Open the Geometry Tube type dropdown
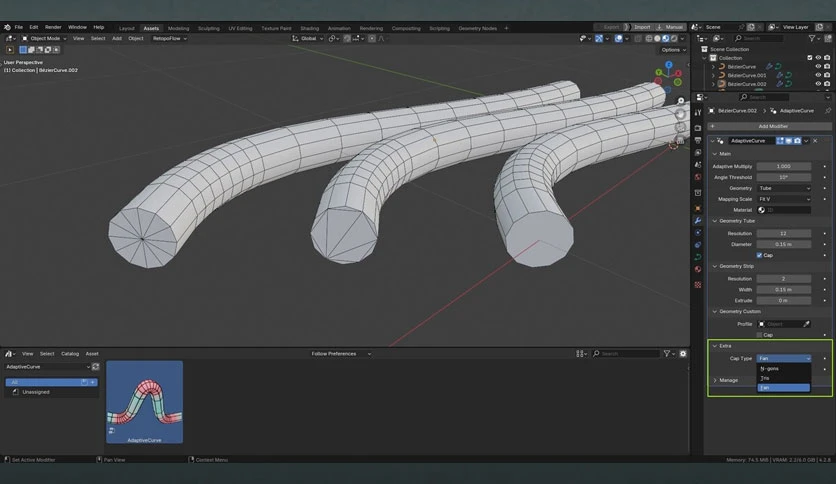 pos(784,188)
